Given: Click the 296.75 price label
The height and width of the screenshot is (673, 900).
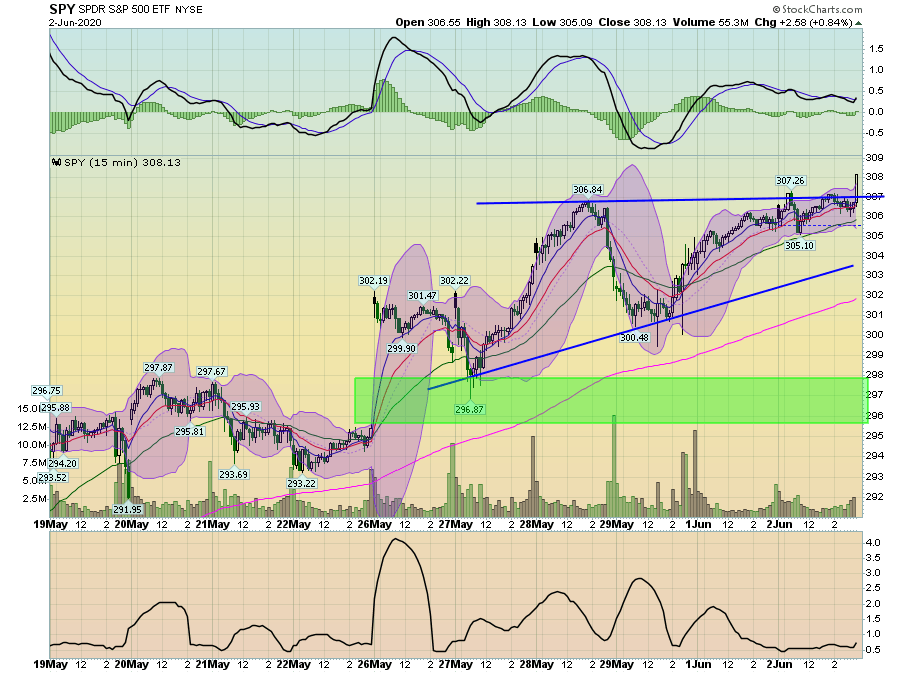Looking at the screenshot, I should tap(46, 391).
